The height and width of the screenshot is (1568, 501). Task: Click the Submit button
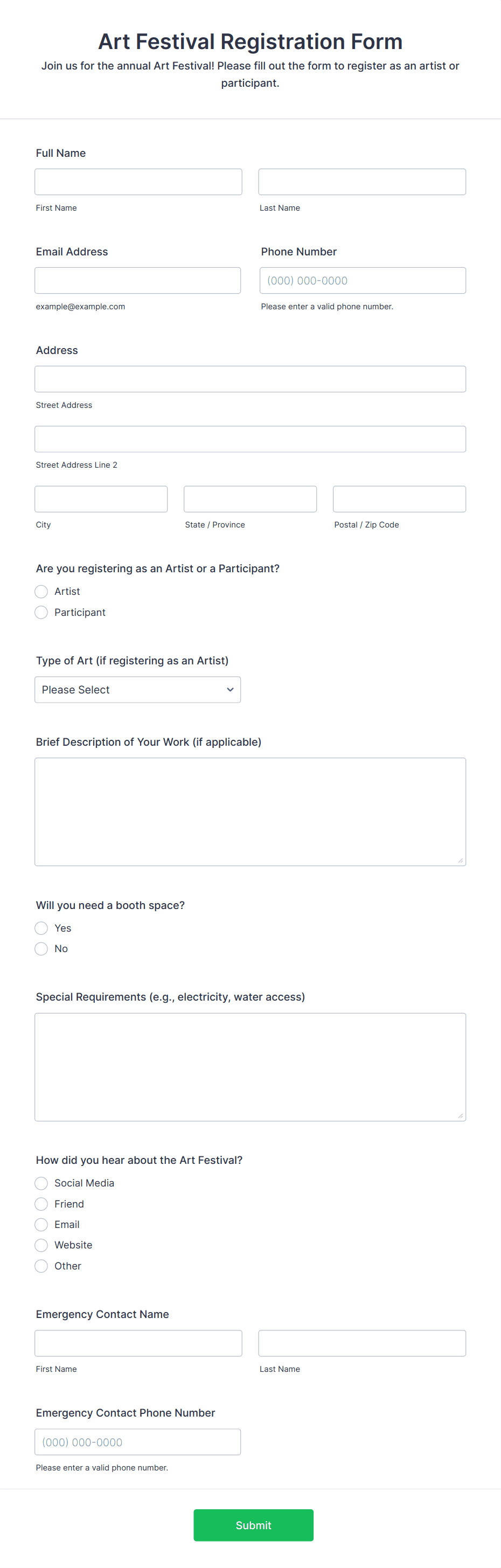(x=253, y=1525)
